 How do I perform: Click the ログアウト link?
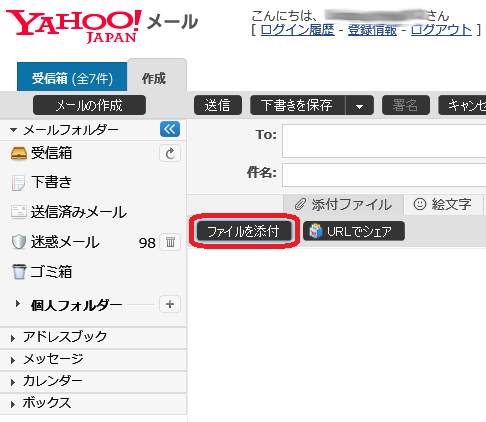point(441,30)
